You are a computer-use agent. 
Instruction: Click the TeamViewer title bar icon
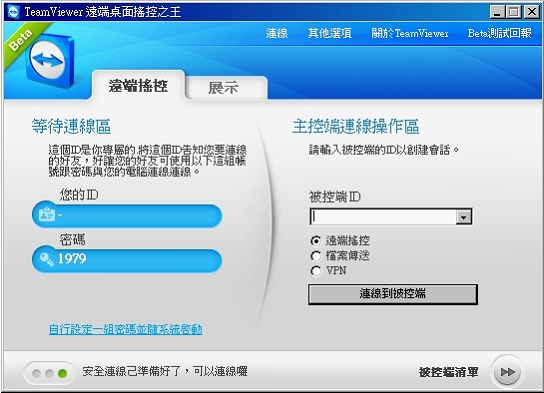(x=13, y=12)
